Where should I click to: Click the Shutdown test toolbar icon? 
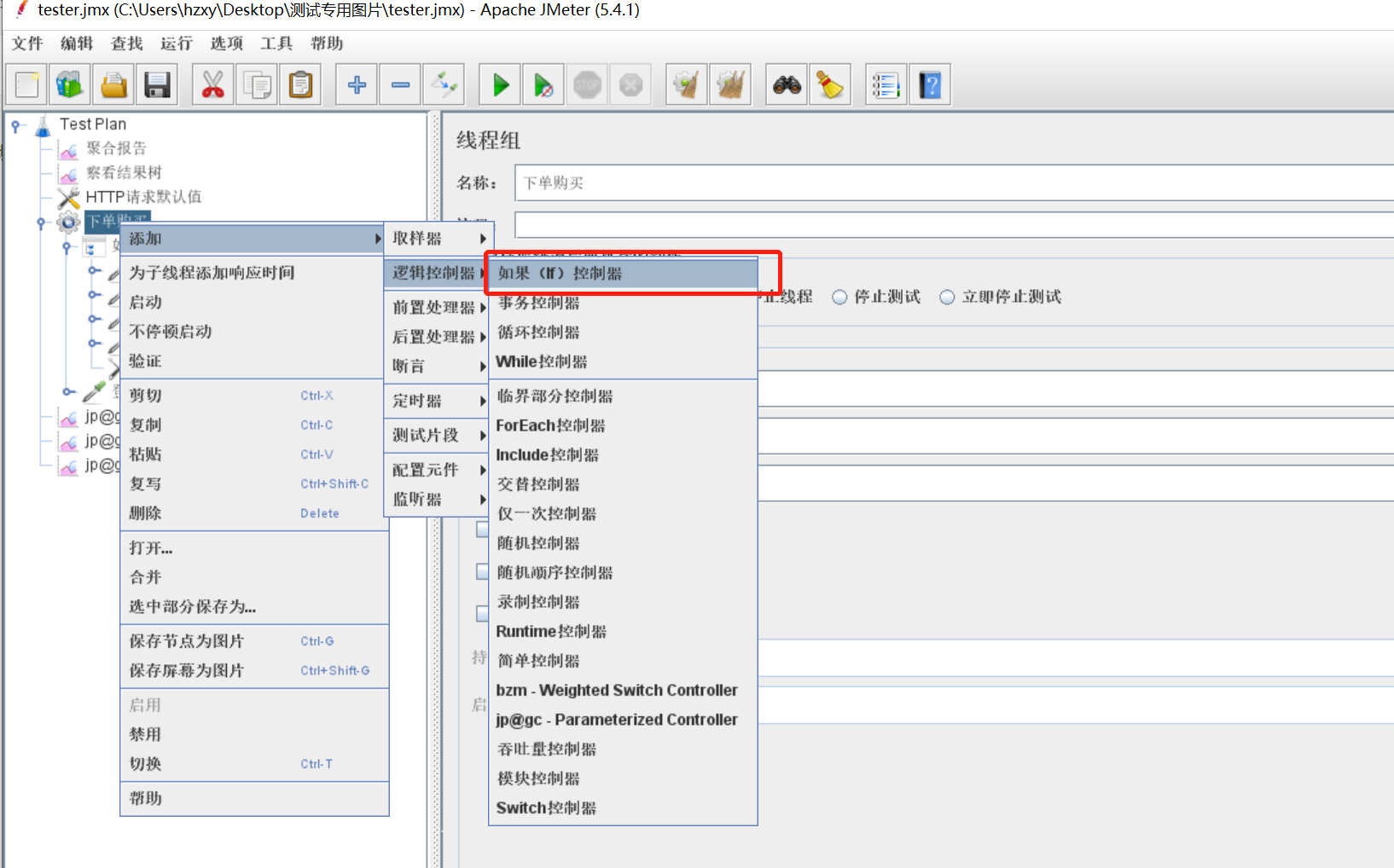pyautogui.click(x=630, y=84)
